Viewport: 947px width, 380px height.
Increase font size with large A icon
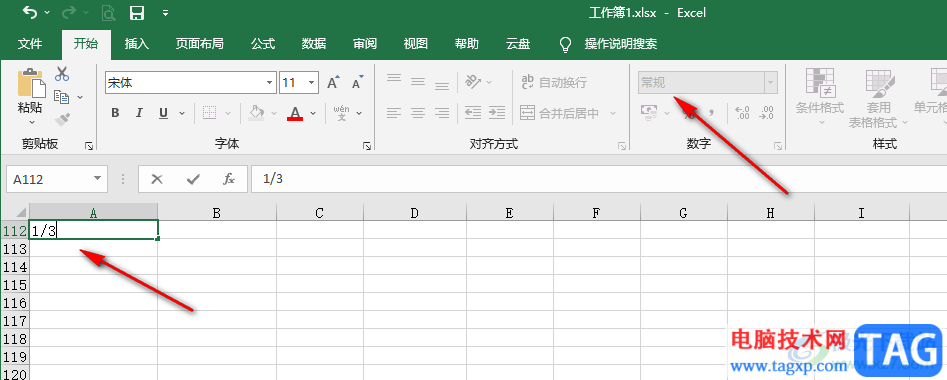pyautogui.click(x=333, y=83)
